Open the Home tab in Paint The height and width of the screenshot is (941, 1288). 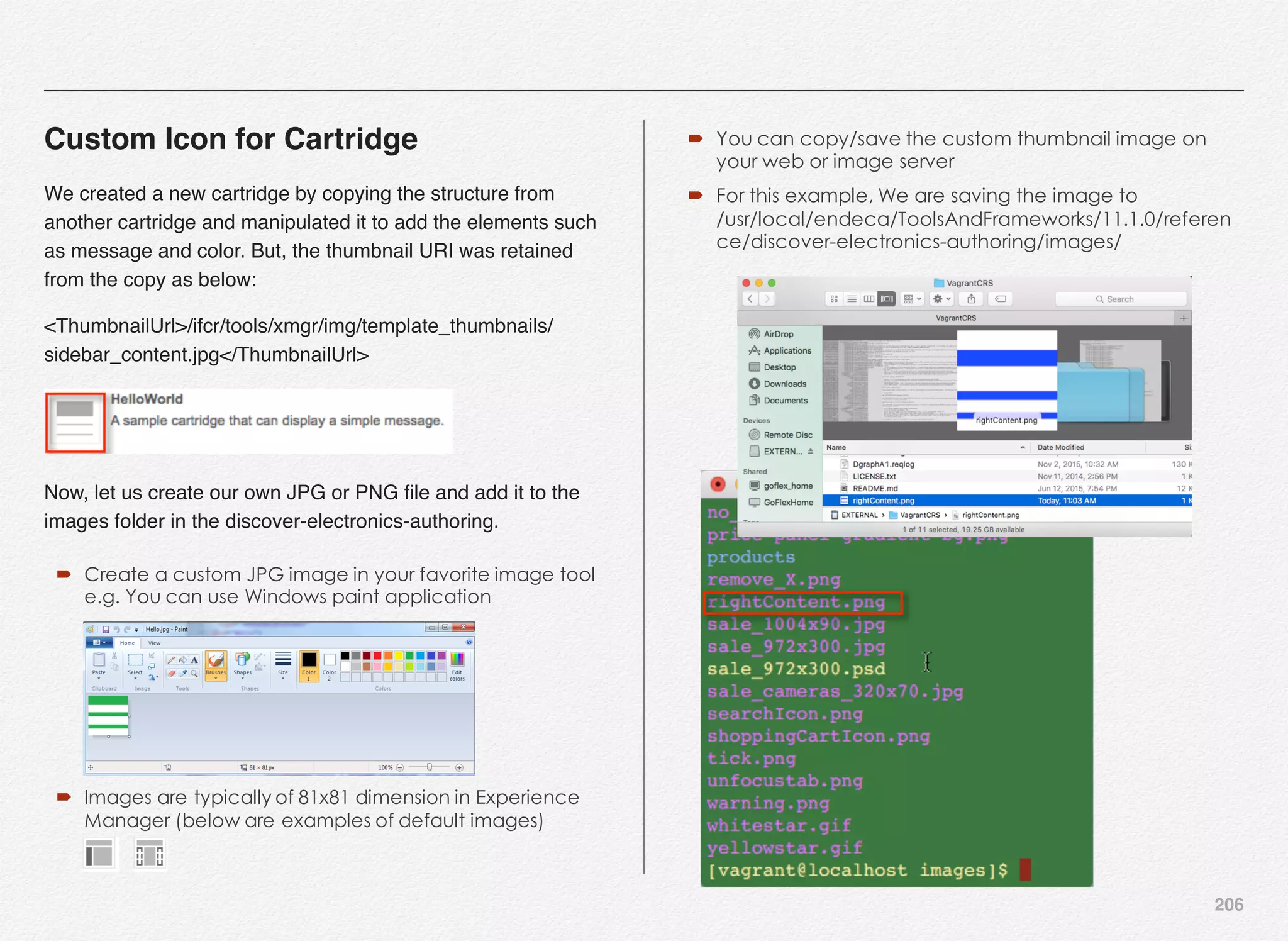[127, 643]
